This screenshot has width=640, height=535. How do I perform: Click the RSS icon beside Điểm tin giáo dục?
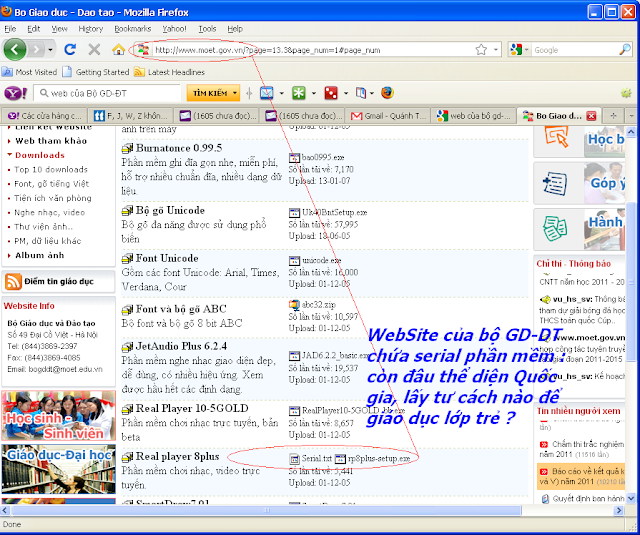13,282
